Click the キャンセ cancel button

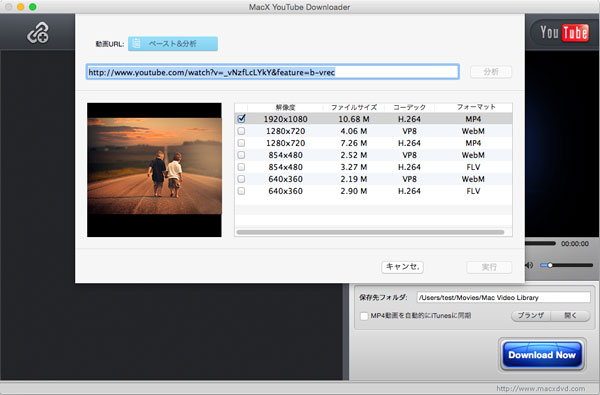click(x=403, y=267)
